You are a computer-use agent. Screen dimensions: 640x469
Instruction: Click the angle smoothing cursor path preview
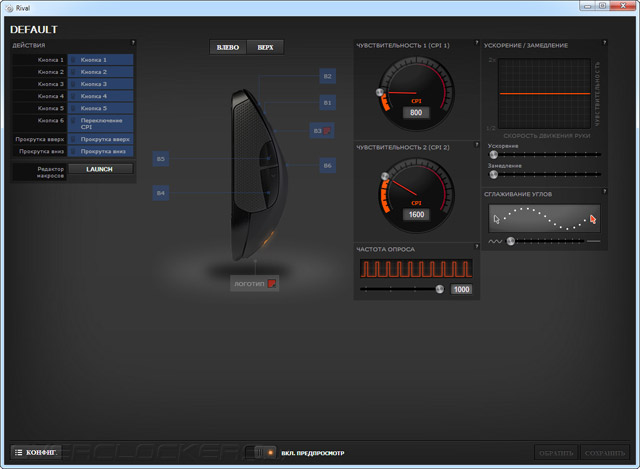point(544,219)
